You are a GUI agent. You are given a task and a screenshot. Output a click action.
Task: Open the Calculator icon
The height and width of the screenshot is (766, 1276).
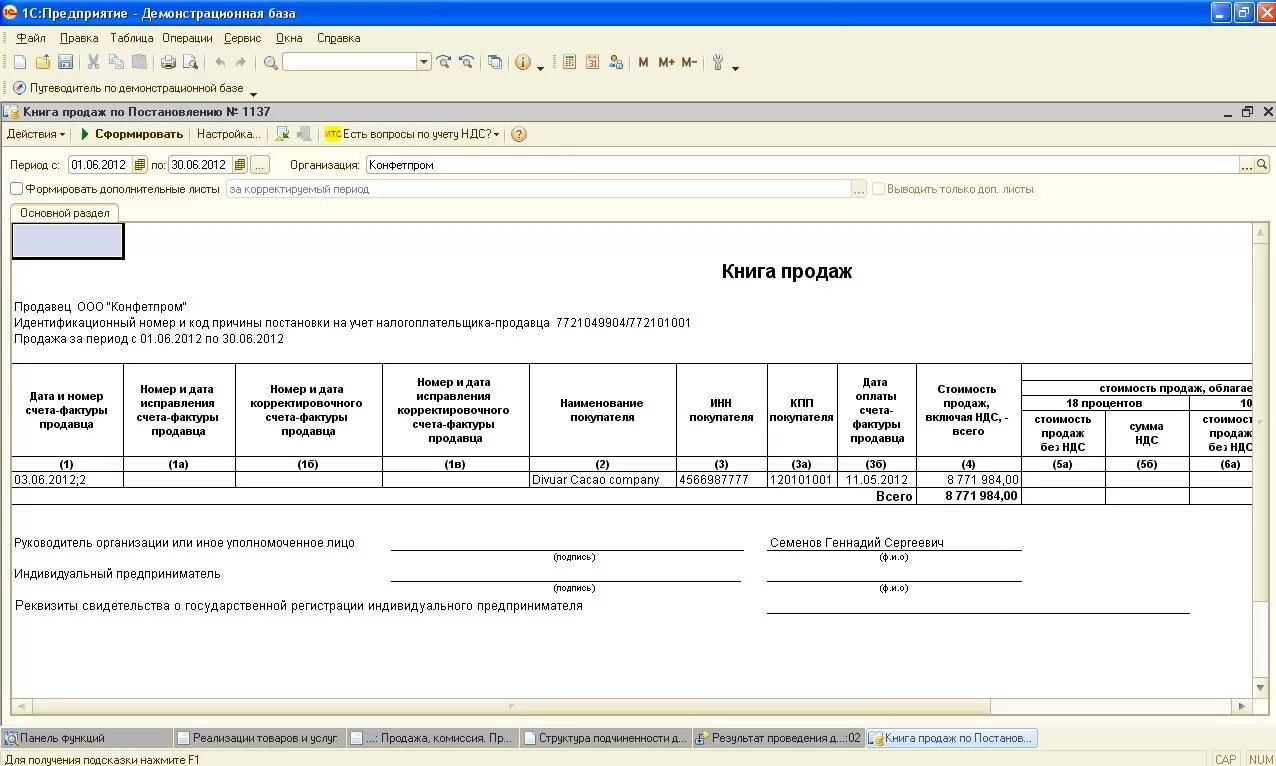click(x=569, y=62)
